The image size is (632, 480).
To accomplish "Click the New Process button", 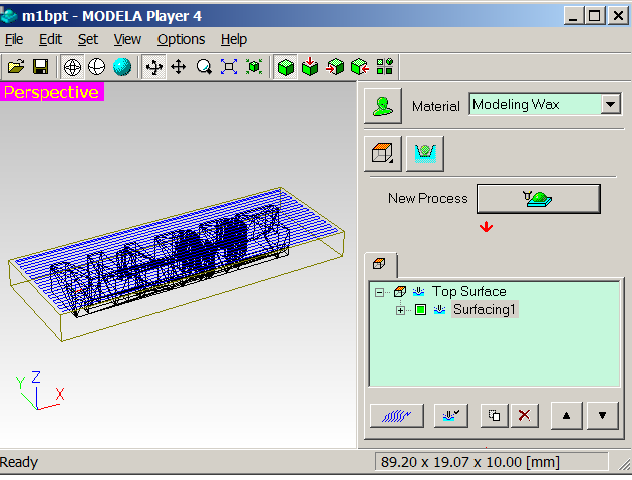I will point(538,199).
